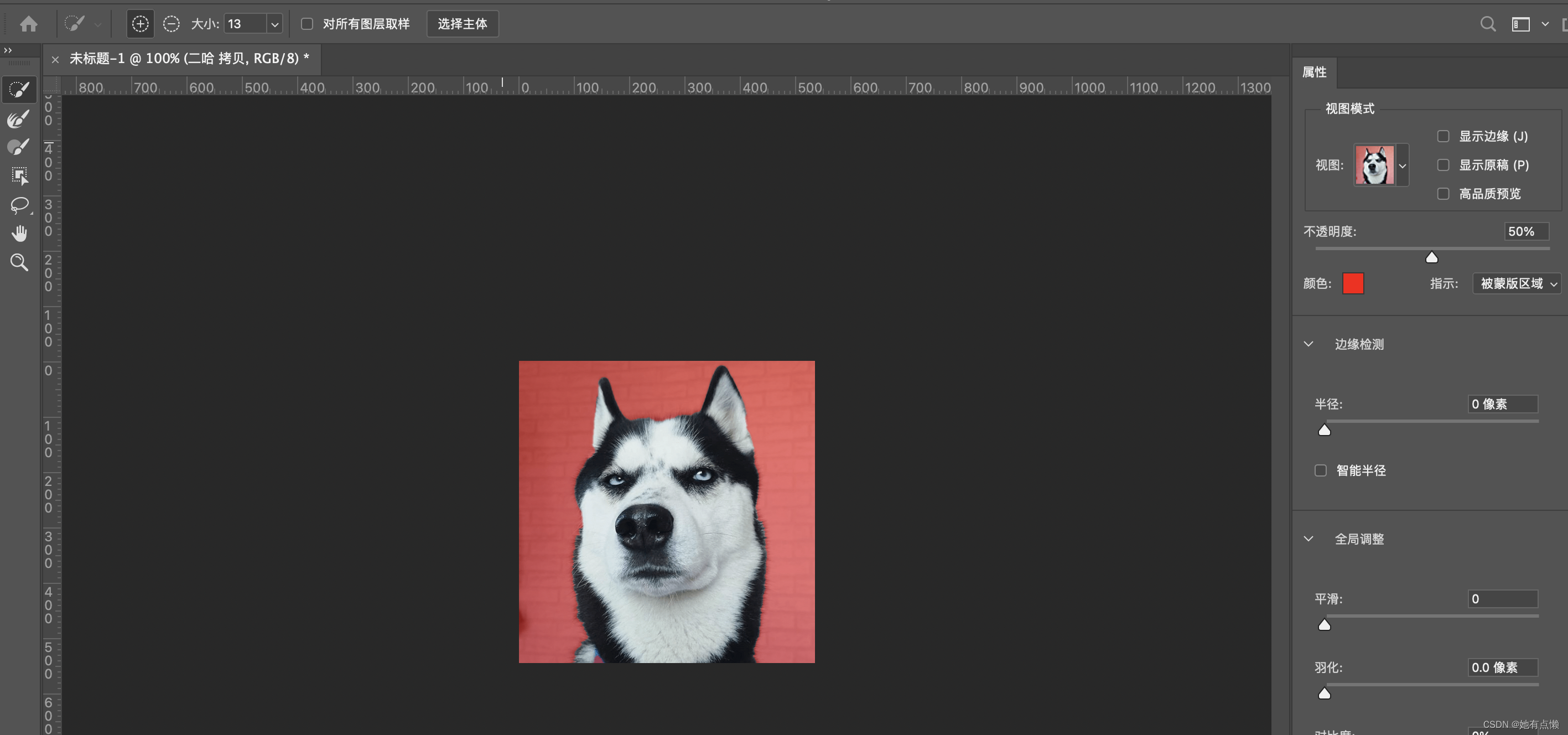Viewport: 1568px width, 735px height.
Task: Toggle 智能半径 checkbox
Action: point(1320,470)
